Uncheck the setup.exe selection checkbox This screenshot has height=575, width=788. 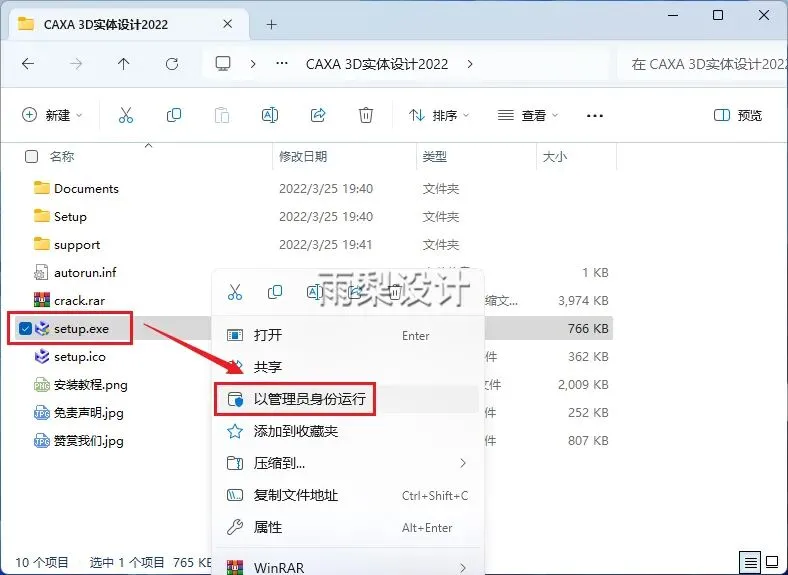pyautogui.click(x=25, y=328)
